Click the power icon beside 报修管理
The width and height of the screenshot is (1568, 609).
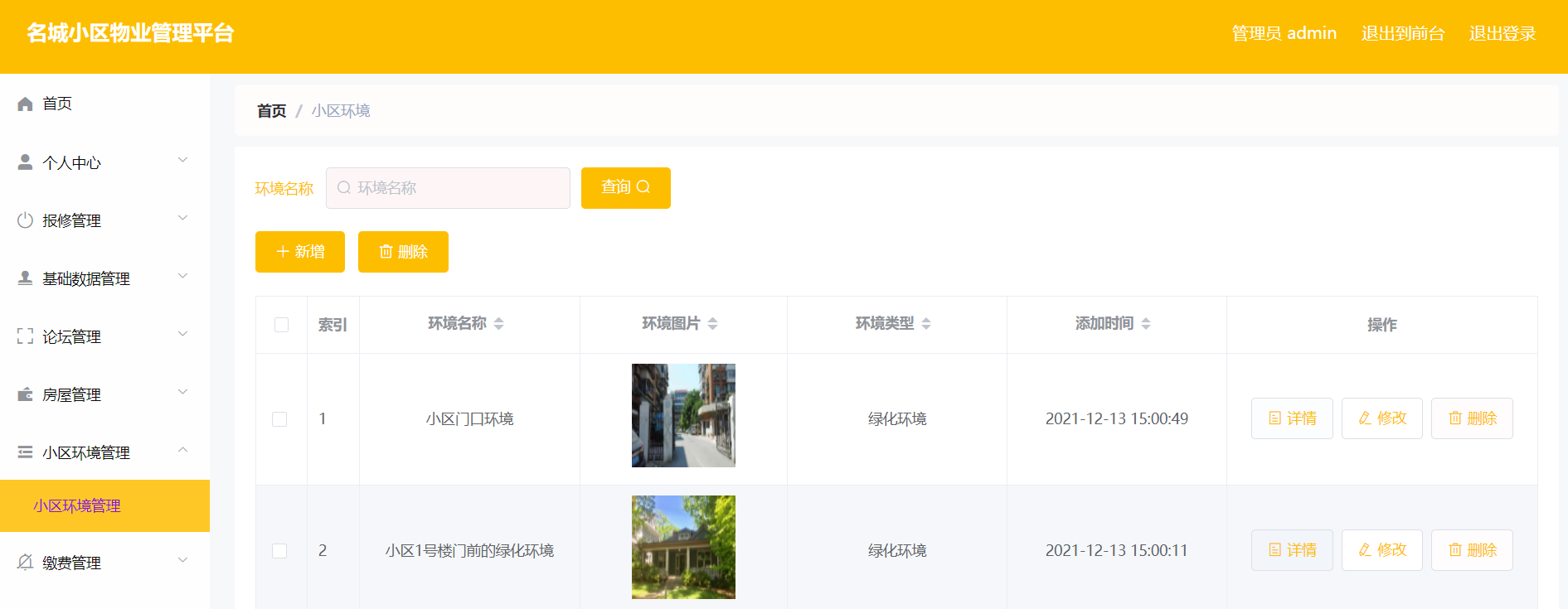(x=25, y=220)
